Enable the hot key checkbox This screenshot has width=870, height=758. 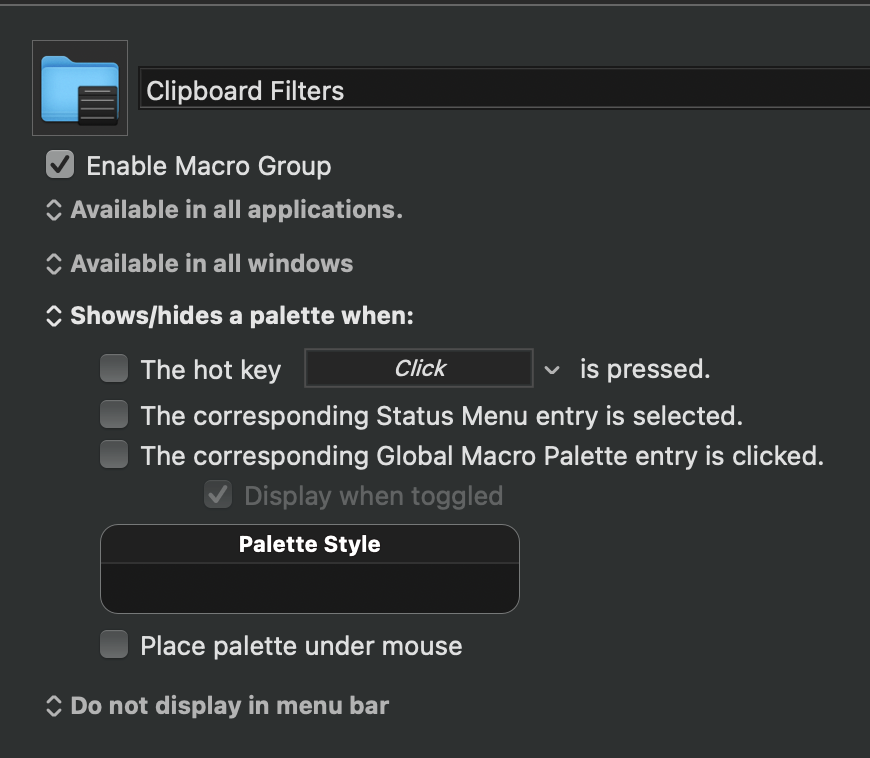[x=114, y=368]
